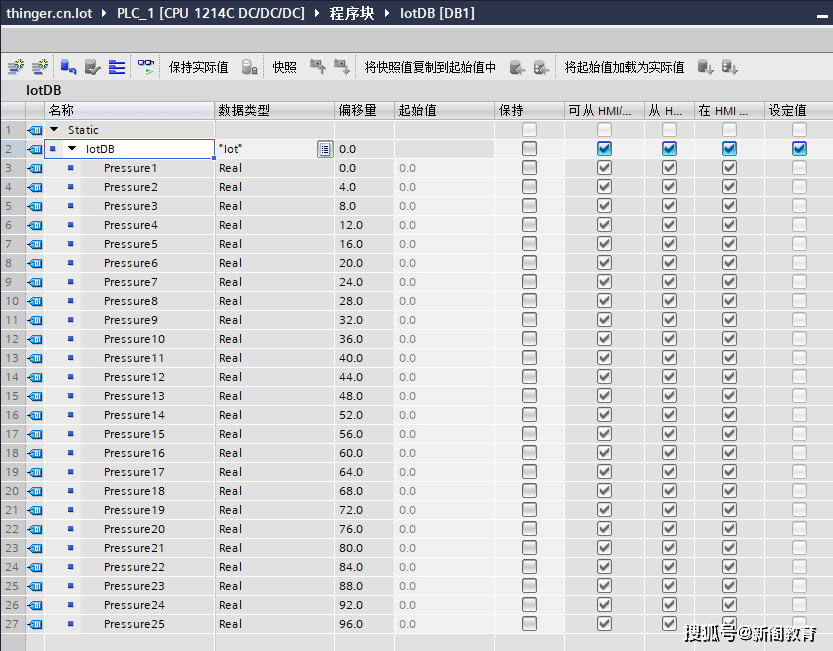
Task: Click the load start values as actual icon
Action: pyautogui.click(x=707, y=66)
